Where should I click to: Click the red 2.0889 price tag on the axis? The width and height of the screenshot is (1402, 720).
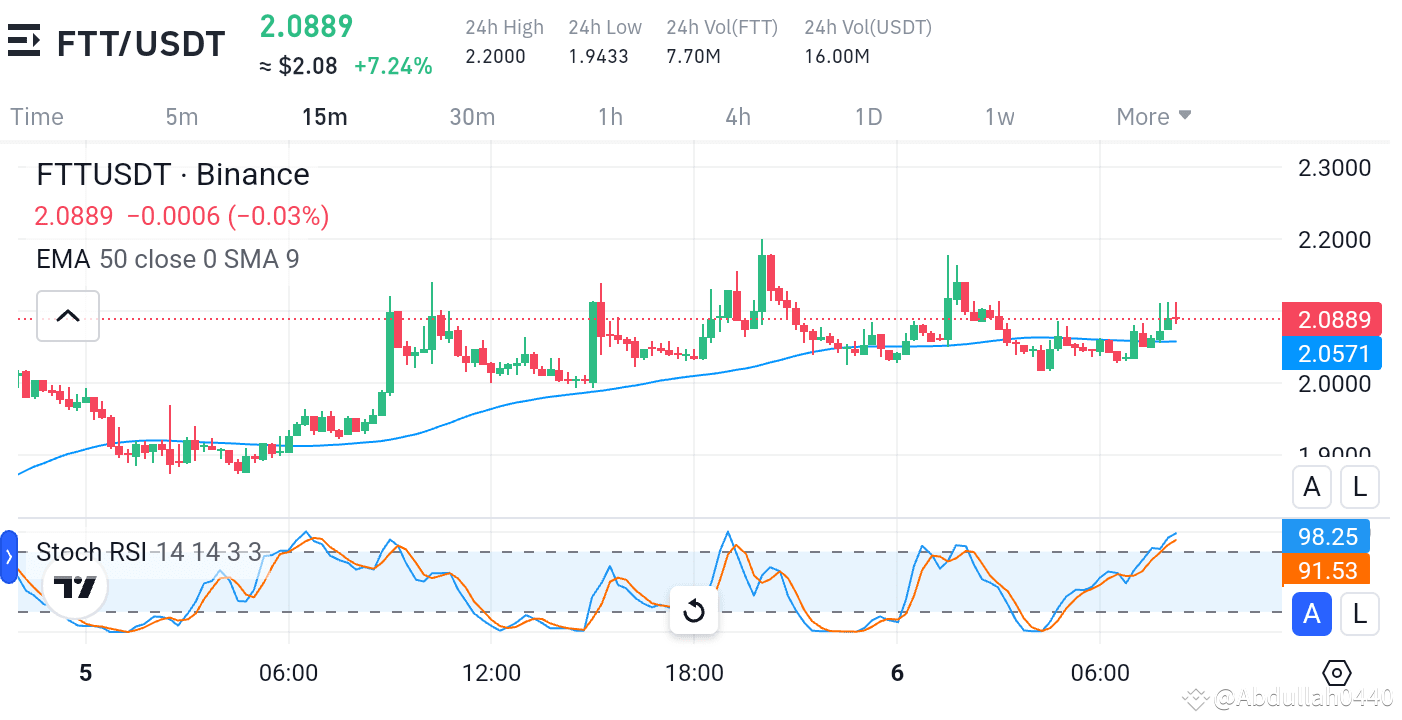[1331, 319]
